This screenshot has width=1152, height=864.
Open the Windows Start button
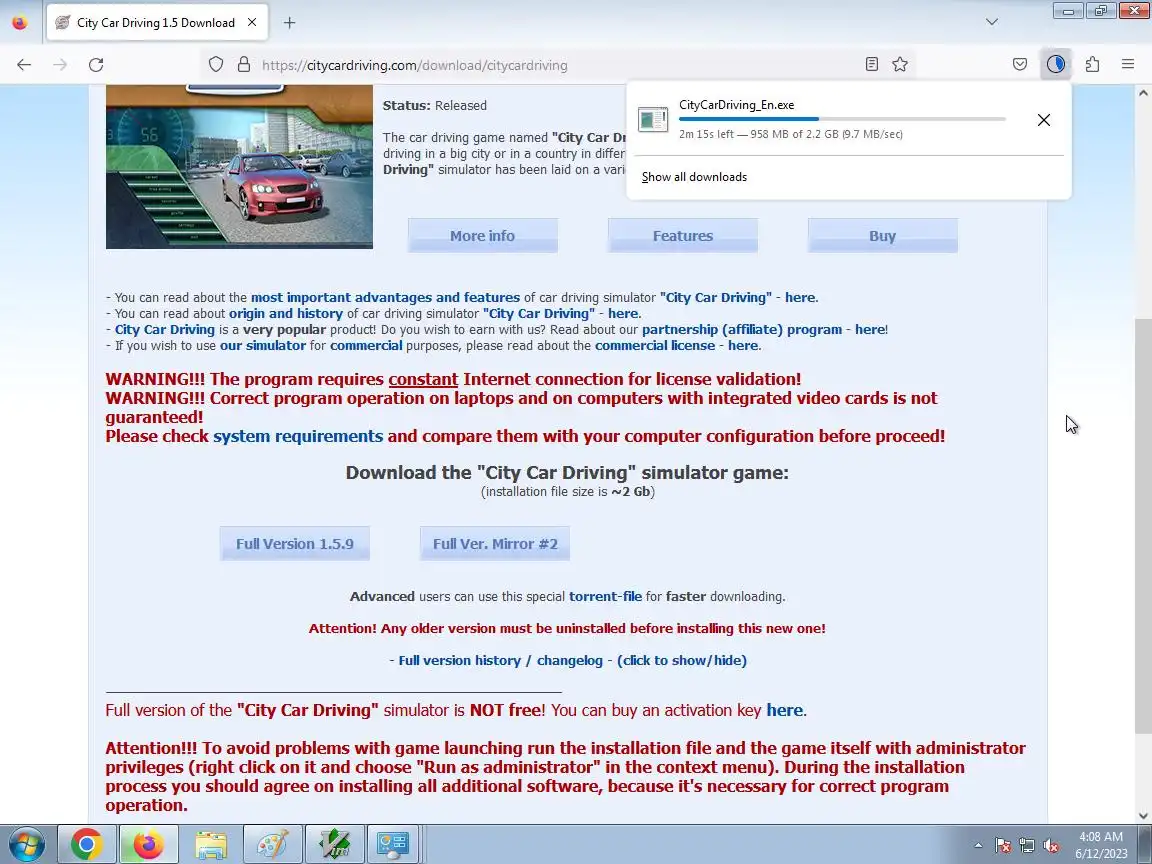(x=26, y=844)
